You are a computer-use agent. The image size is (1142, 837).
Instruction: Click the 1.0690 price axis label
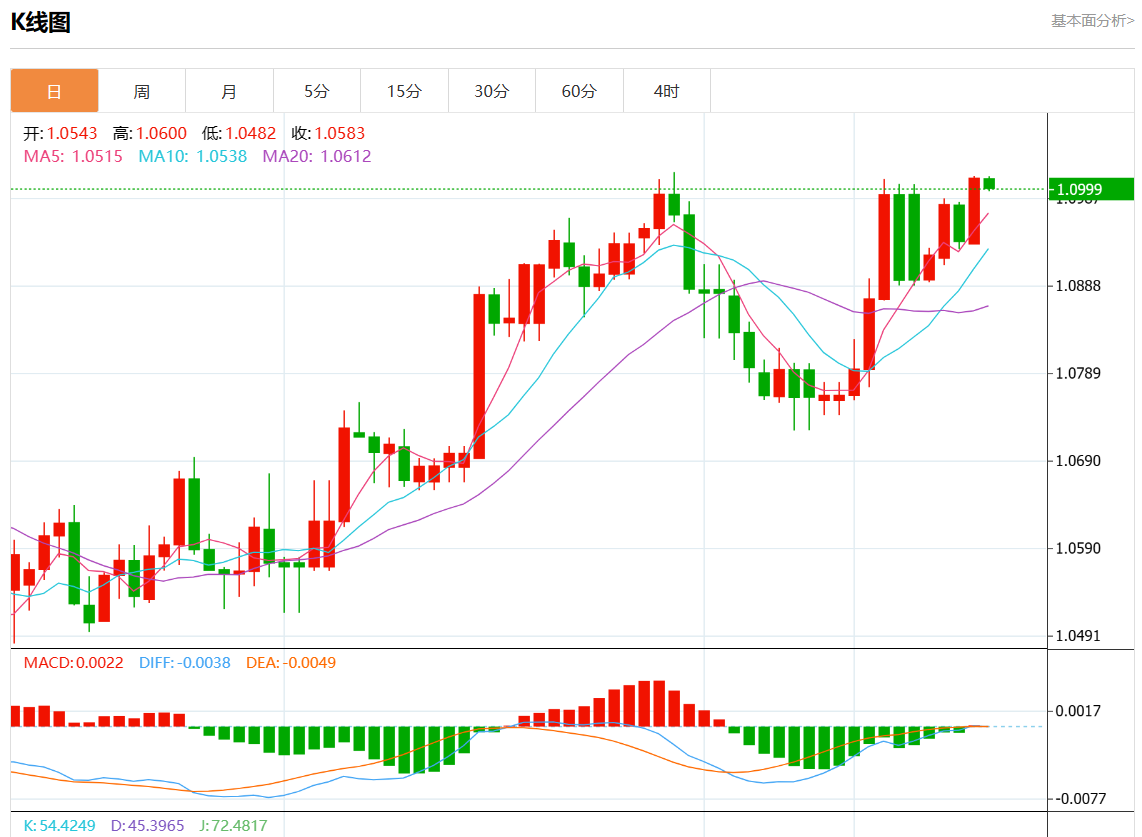pyautogui.click(x=1078, y=460)
